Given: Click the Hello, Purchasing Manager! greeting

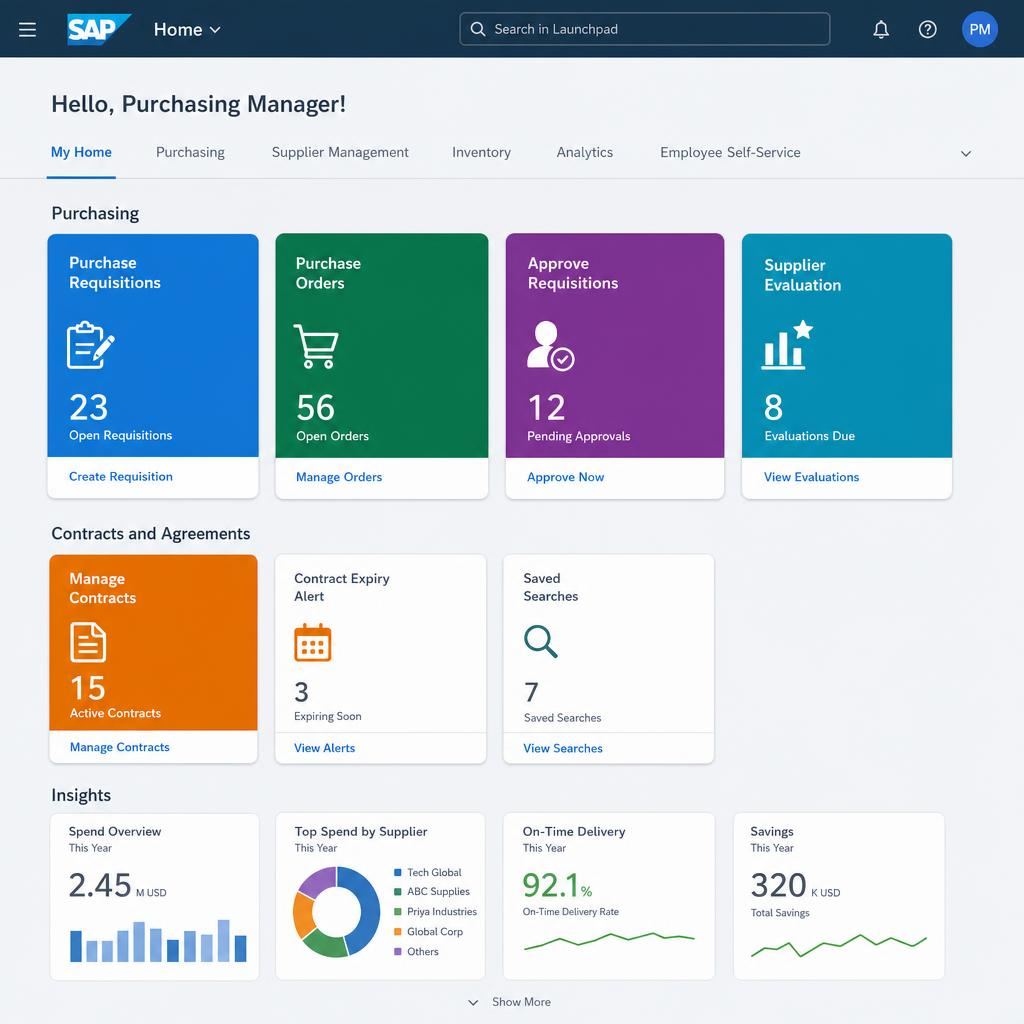Looking at the screenshot, I should pos(199,104).
